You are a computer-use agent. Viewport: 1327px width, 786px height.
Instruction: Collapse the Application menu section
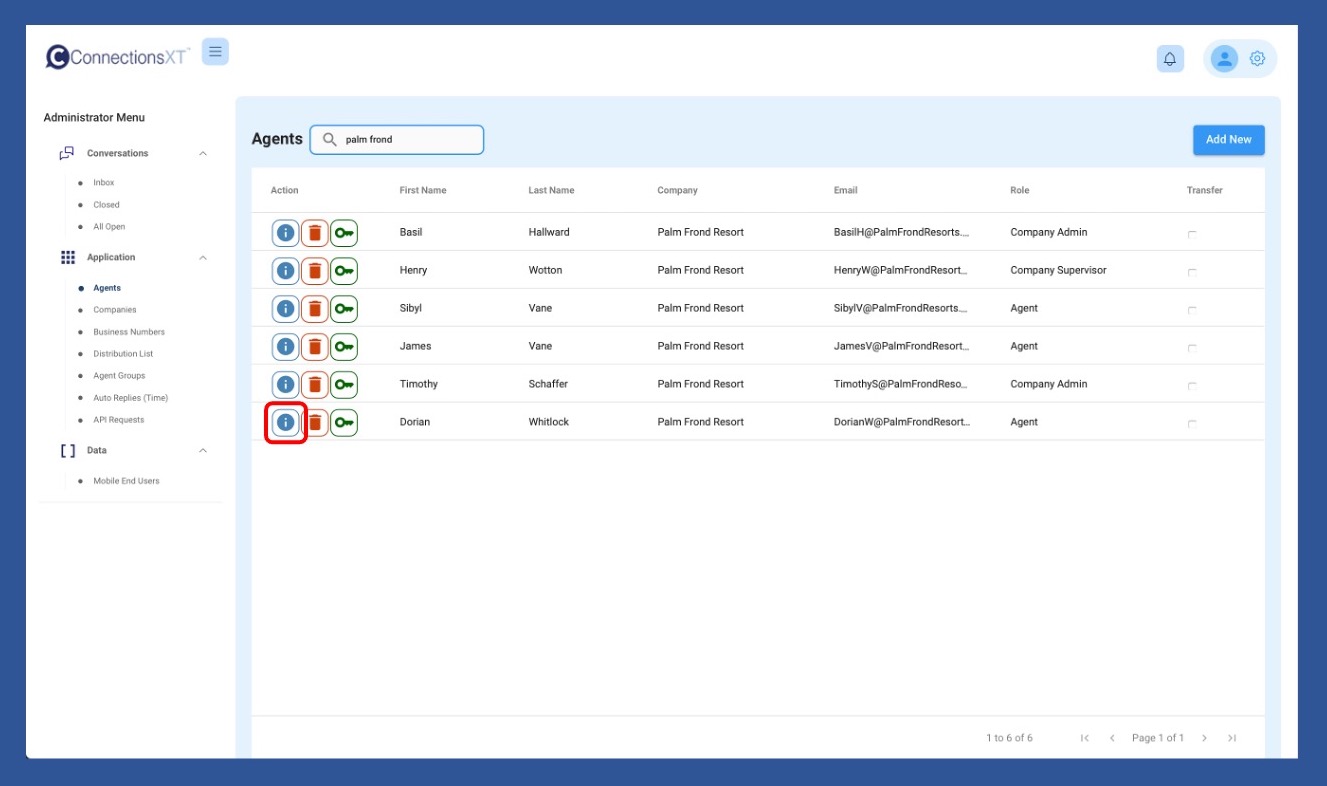tap(203, 258)
